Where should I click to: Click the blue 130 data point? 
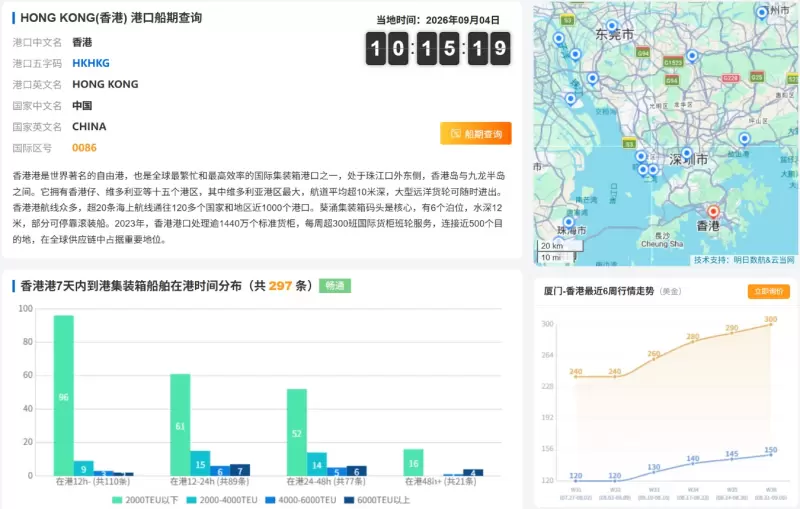pyautogui.click(x=654, y=472)
